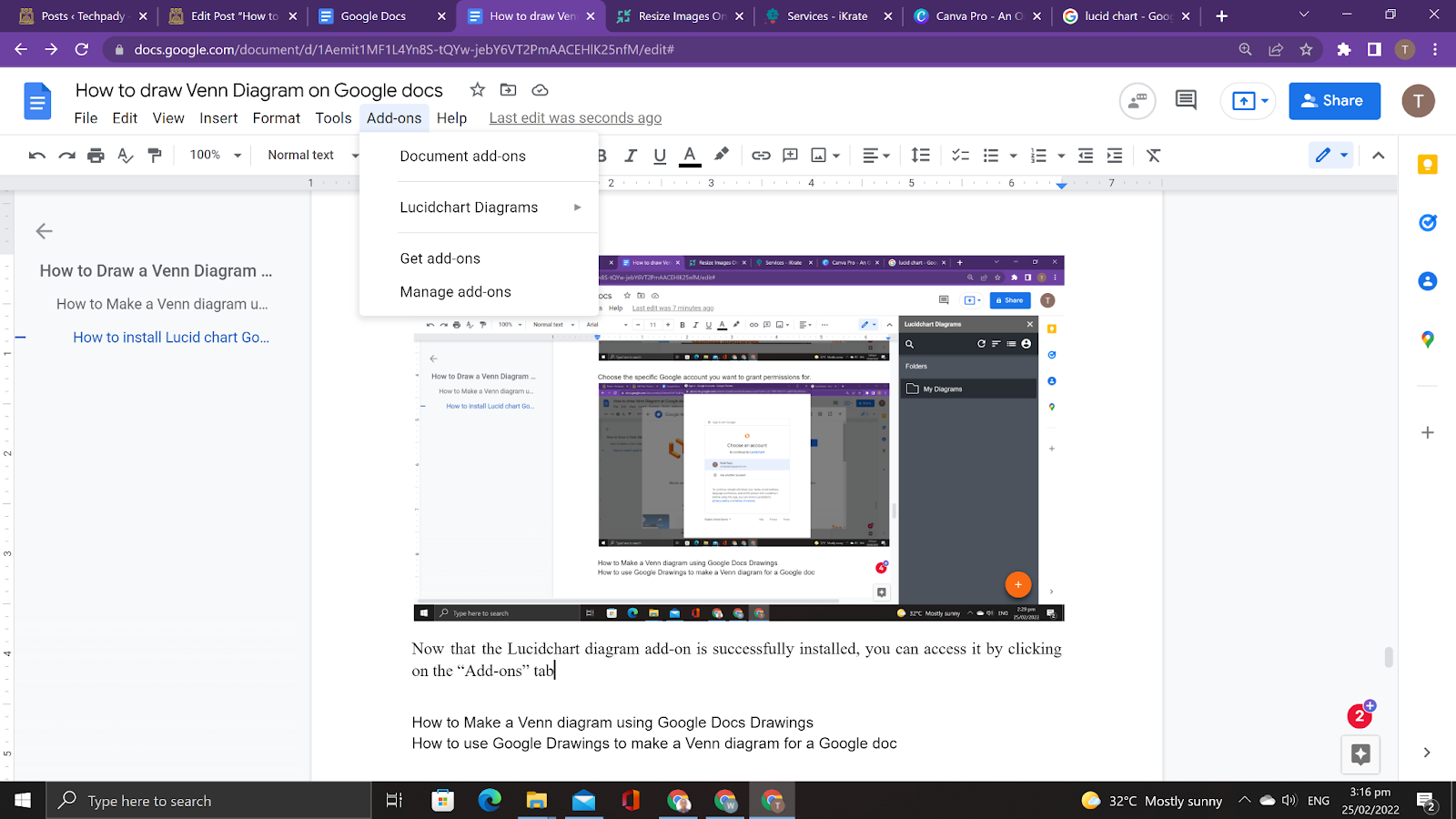Toggle the bulleted list
Screen dimensions: 1456x819
(x=991, y=156)
